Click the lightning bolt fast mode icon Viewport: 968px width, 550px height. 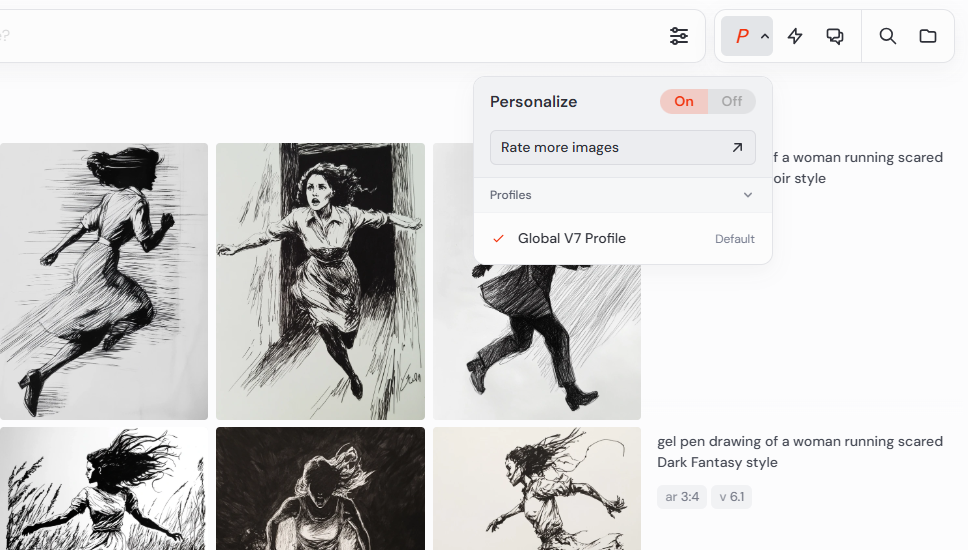click(795, 36)
